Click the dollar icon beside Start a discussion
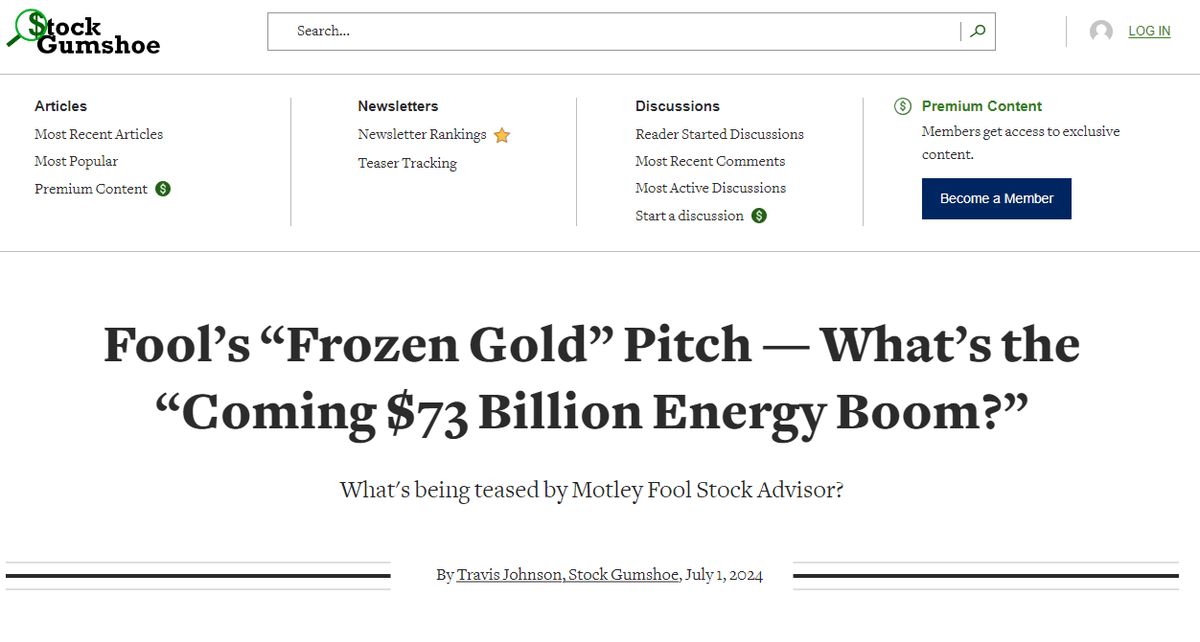 [759, 216]
